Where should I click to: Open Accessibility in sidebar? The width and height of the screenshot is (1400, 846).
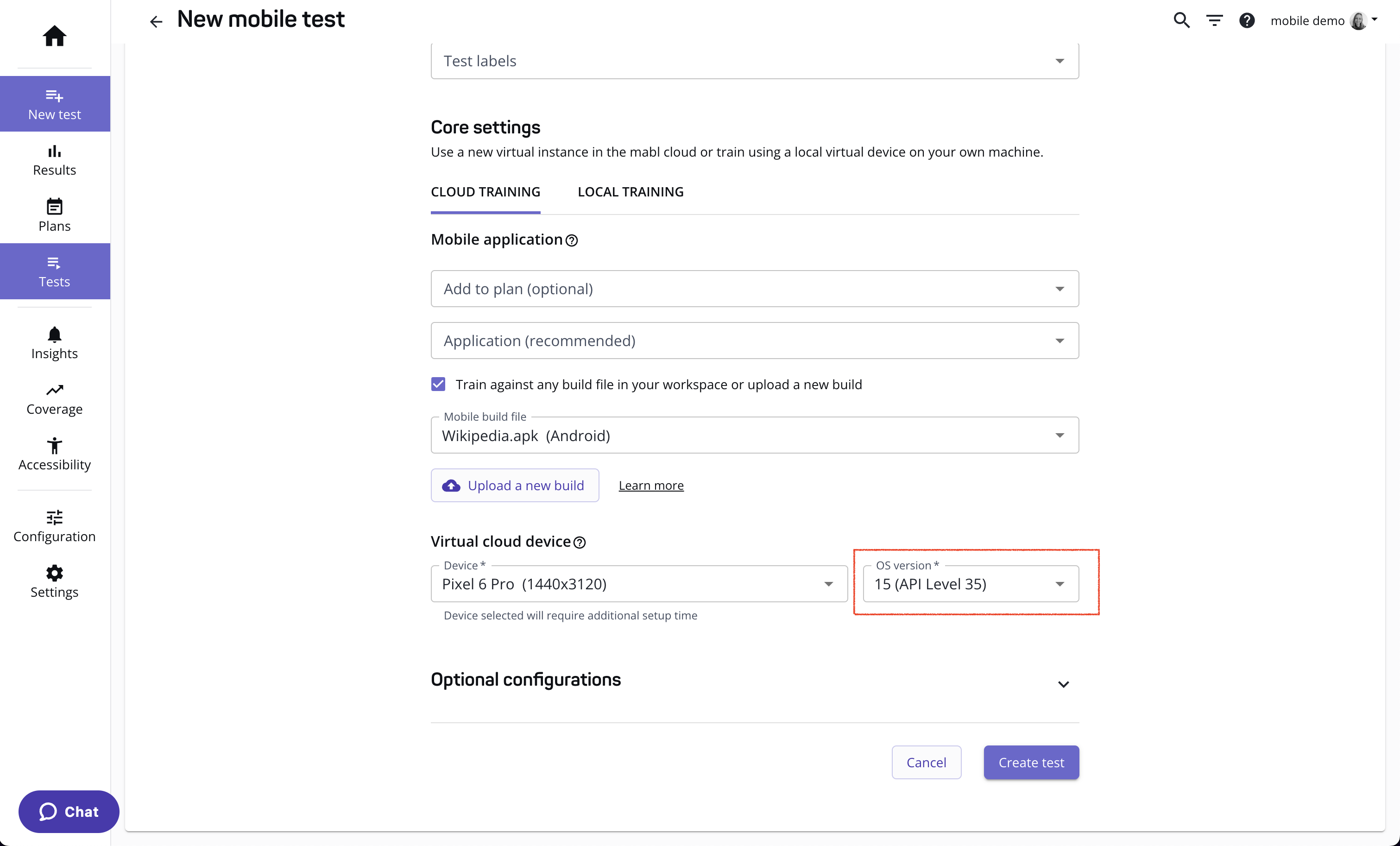click(x=55, y=455)
